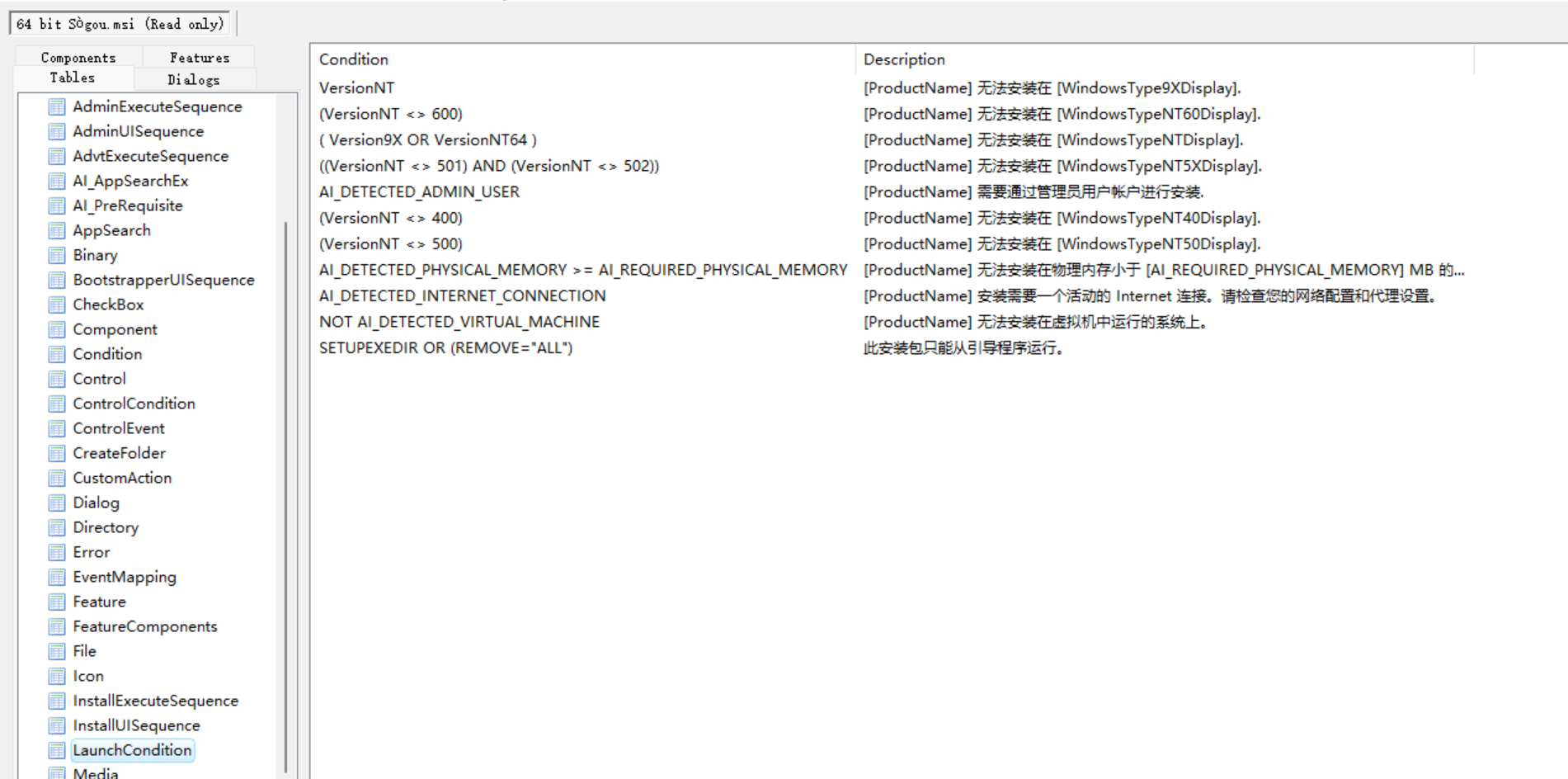Screen dimensions: 1568x779
Task: Click the table icon next to Icon
Action: tap(57, 677)
